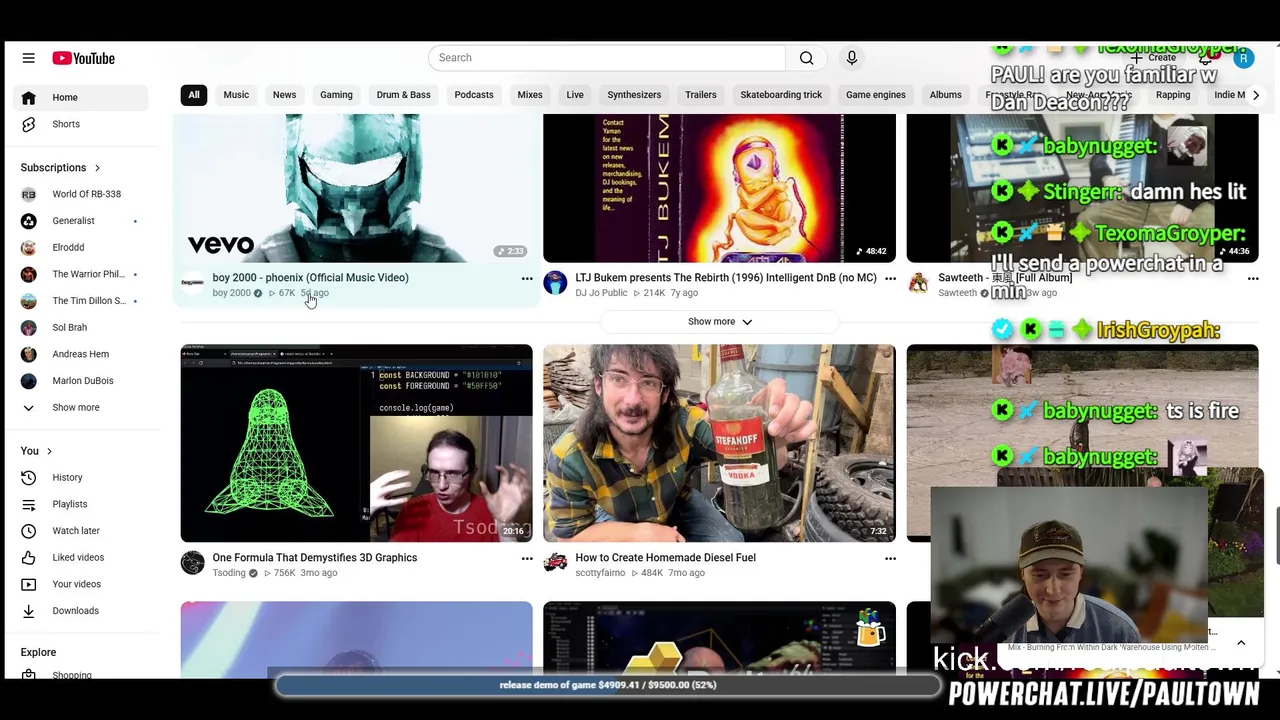Start voice search with microphone
Viewport: 1280px width, 720px height.
(852, 58)
